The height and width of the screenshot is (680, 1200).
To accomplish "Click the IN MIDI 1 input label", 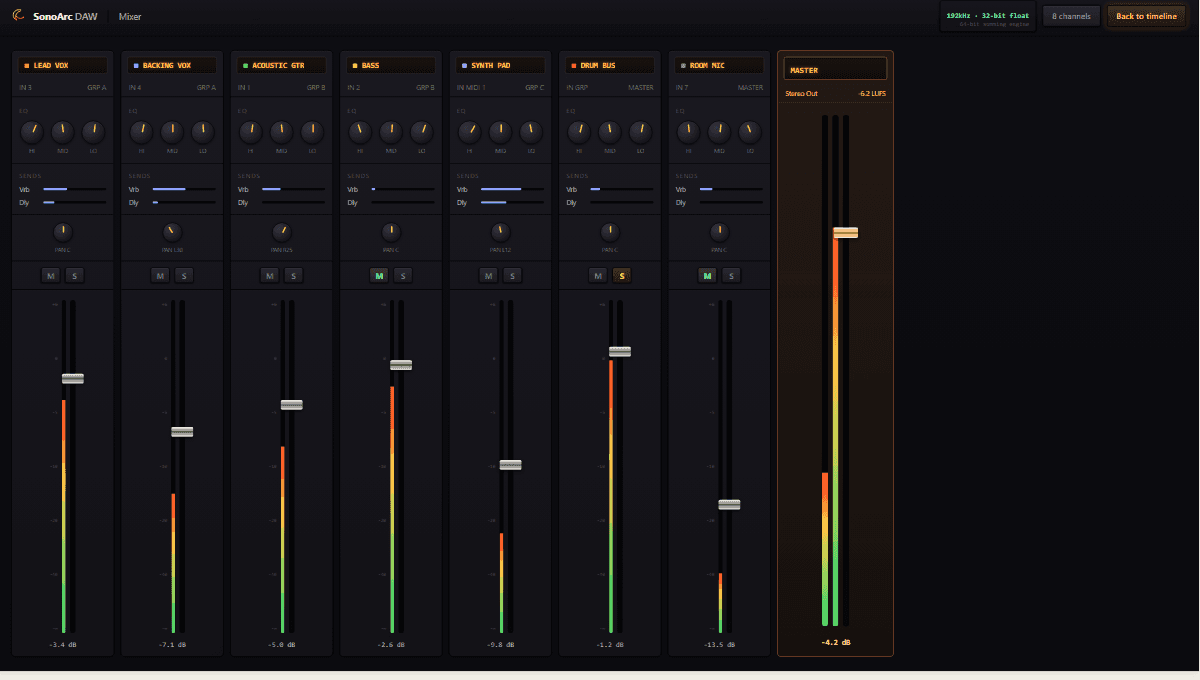I will (471, 88).
